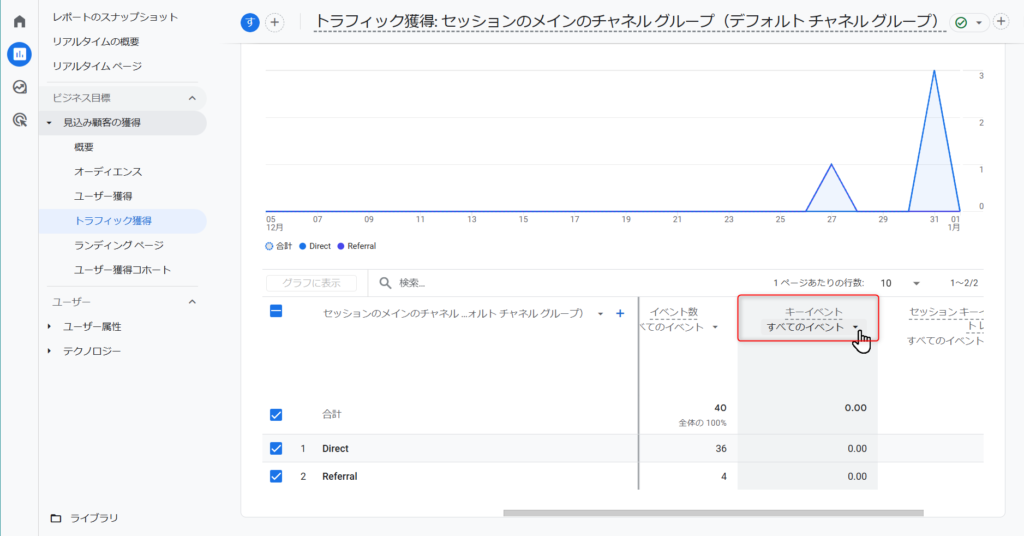
Task: Open ライブラリ at sidebar bottom
Action: coord(93,518)
